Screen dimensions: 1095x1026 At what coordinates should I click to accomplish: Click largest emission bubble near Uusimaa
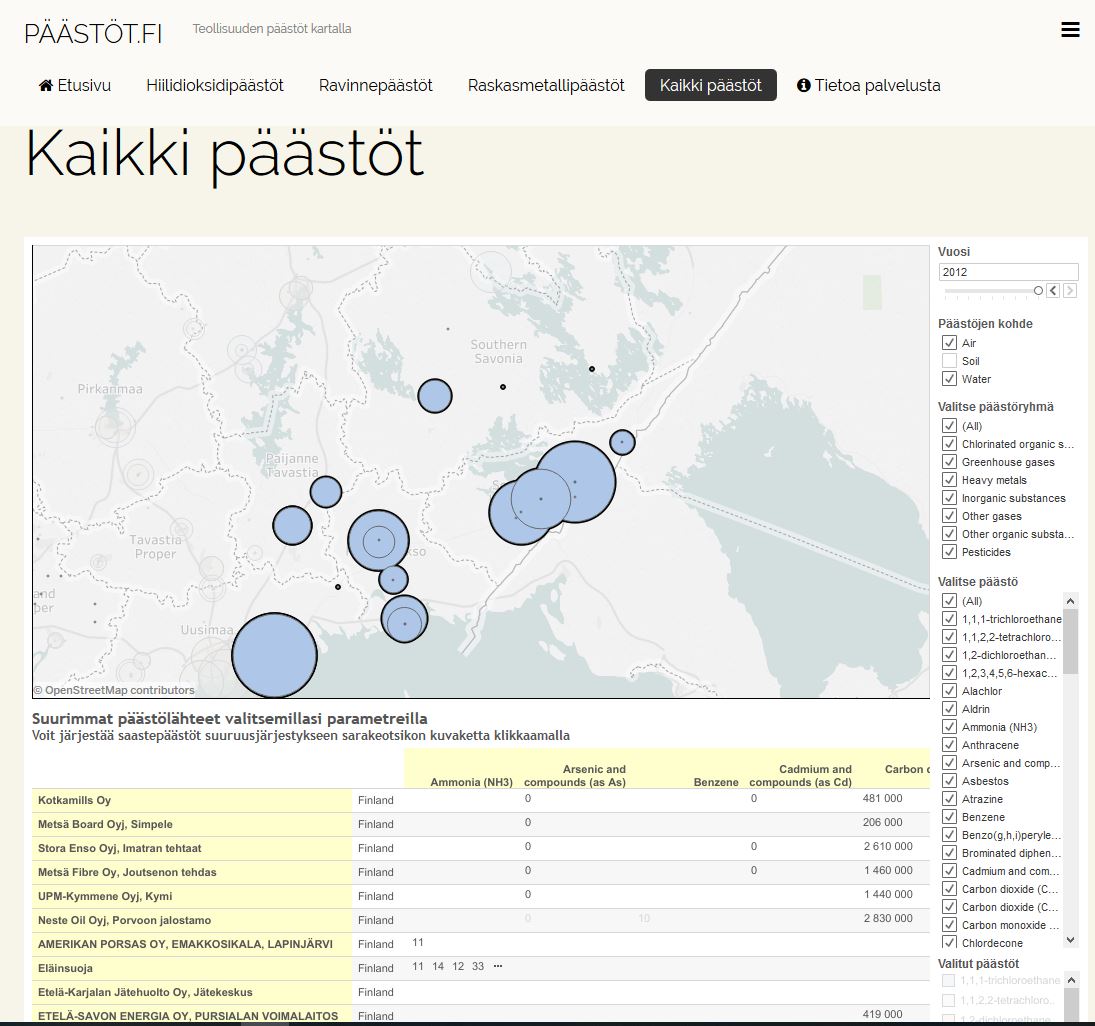point(274,655)
